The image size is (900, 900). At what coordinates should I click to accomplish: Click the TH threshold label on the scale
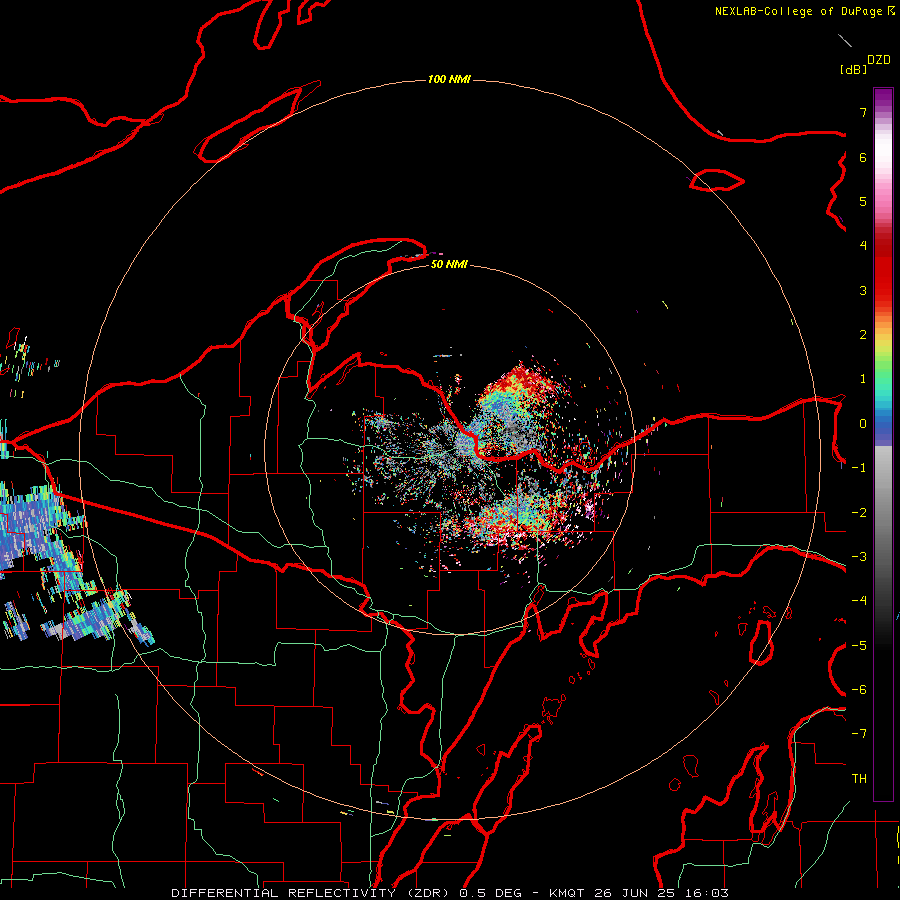pos(859,779)
